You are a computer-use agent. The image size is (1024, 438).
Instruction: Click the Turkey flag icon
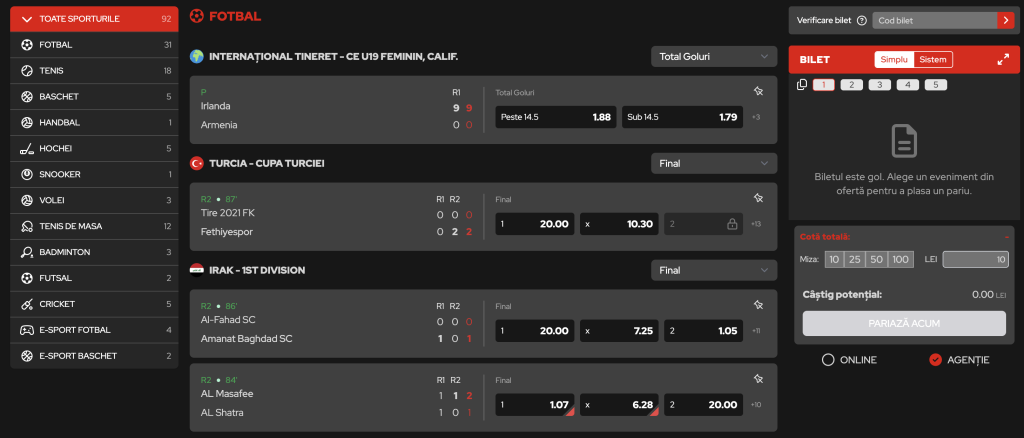point(197,163)
